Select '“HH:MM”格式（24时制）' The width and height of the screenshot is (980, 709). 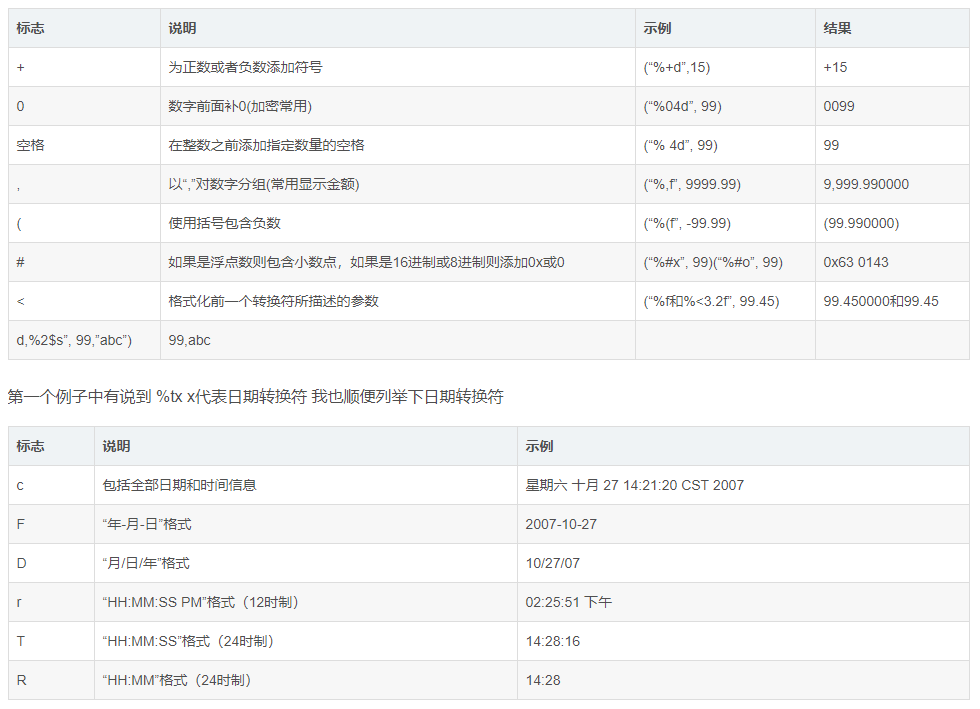pyautogui.click(x=177, y=680)
